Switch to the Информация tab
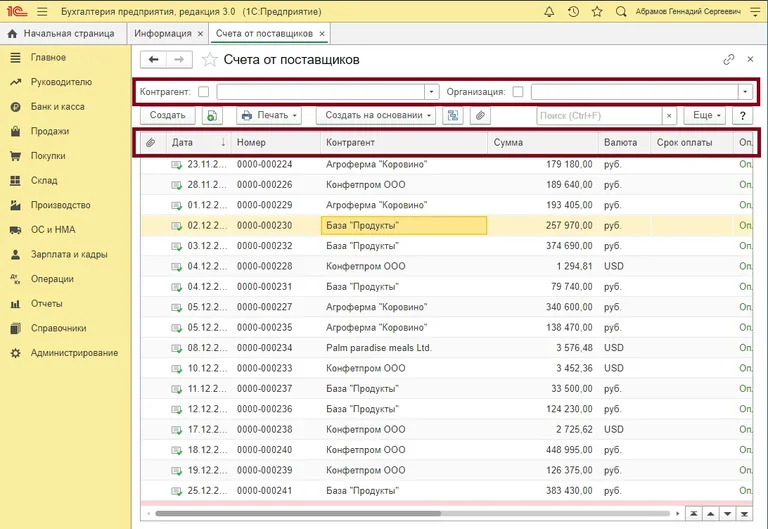Viewport: 768px width, 529px height. (162, 33)
